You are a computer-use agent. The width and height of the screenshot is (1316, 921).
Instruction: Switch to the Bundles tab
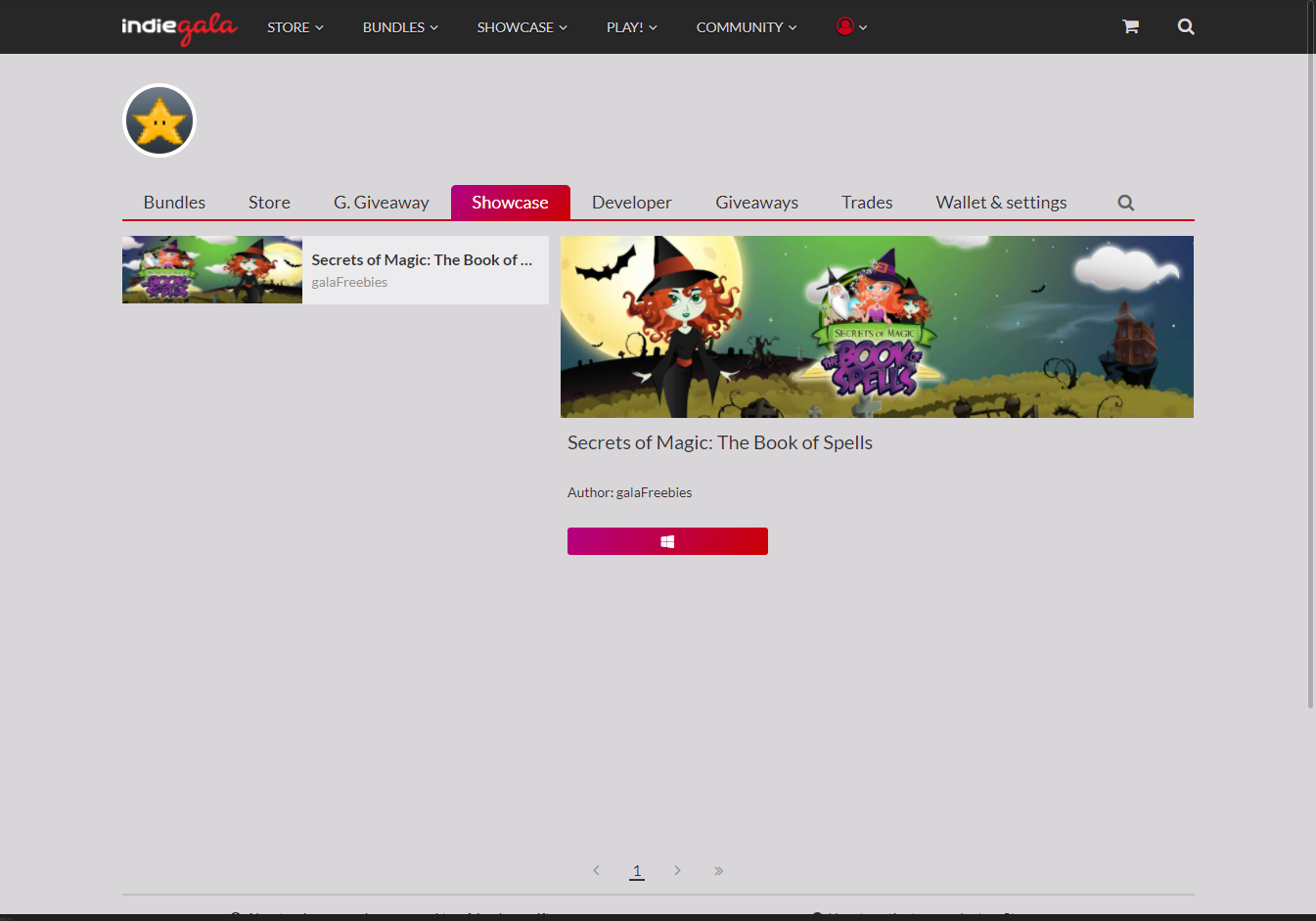point(174,203)
